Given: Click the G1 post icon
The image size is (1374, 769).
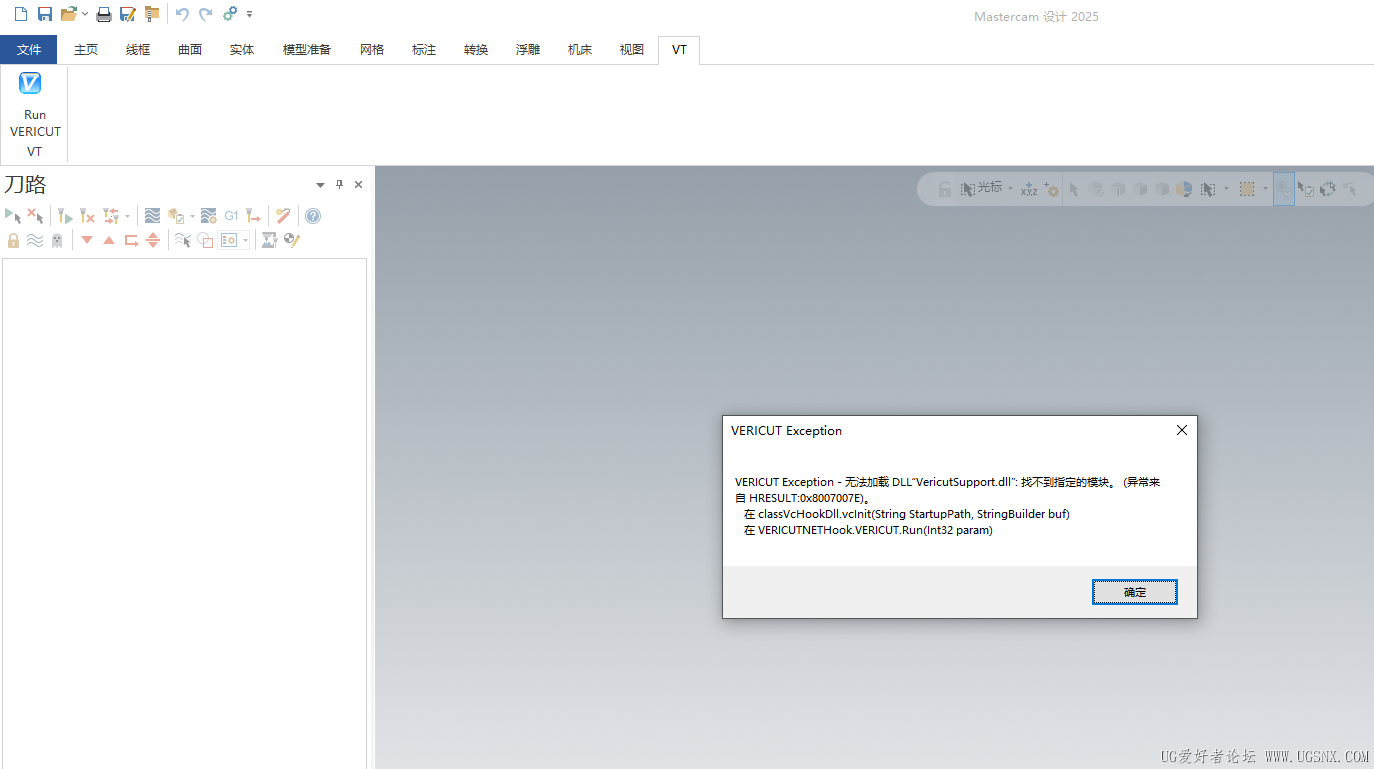Looking at the screenshot, I should click(231, 215).
